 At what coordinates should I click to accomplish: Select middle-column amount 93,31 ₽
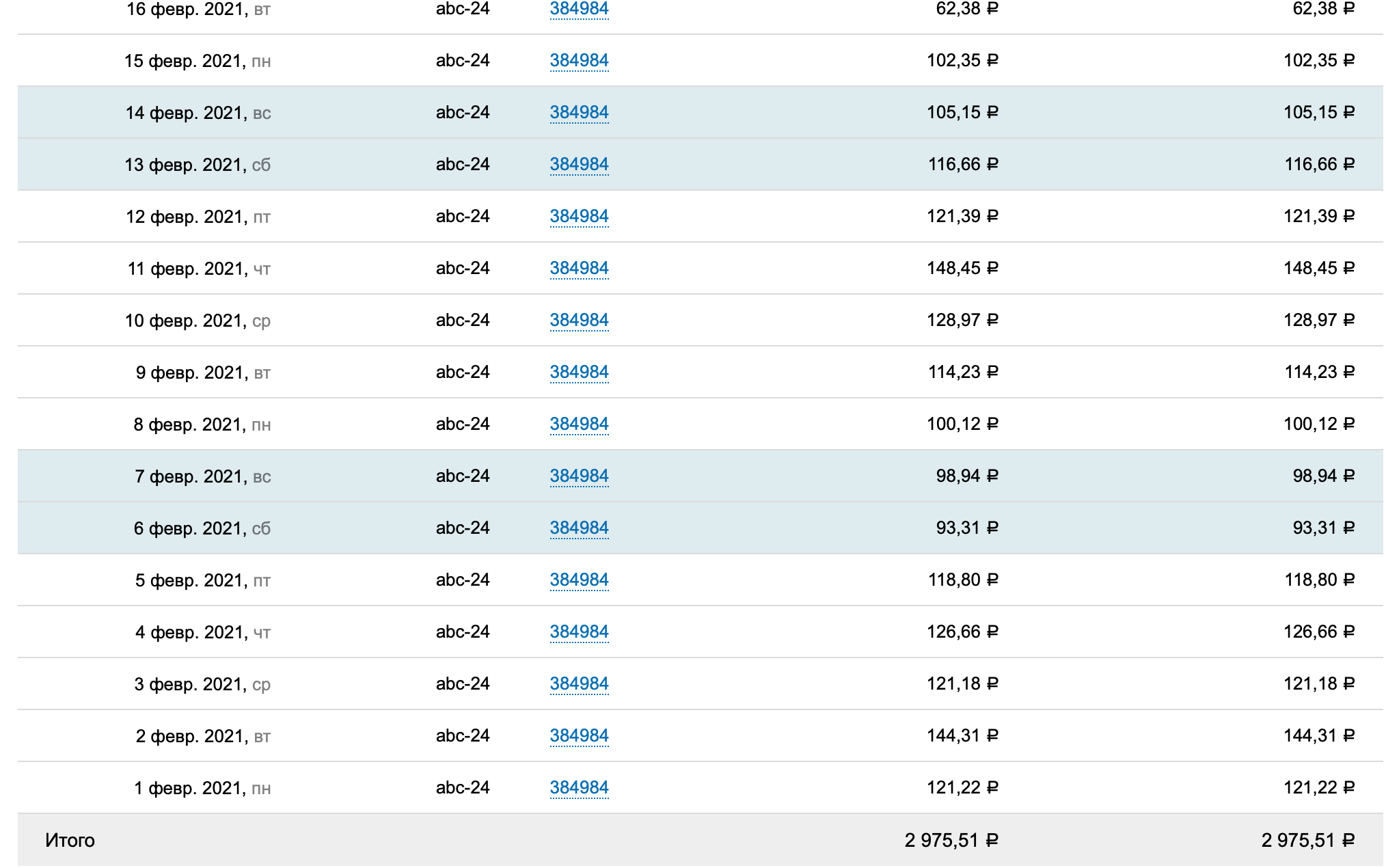click(967, 528)
